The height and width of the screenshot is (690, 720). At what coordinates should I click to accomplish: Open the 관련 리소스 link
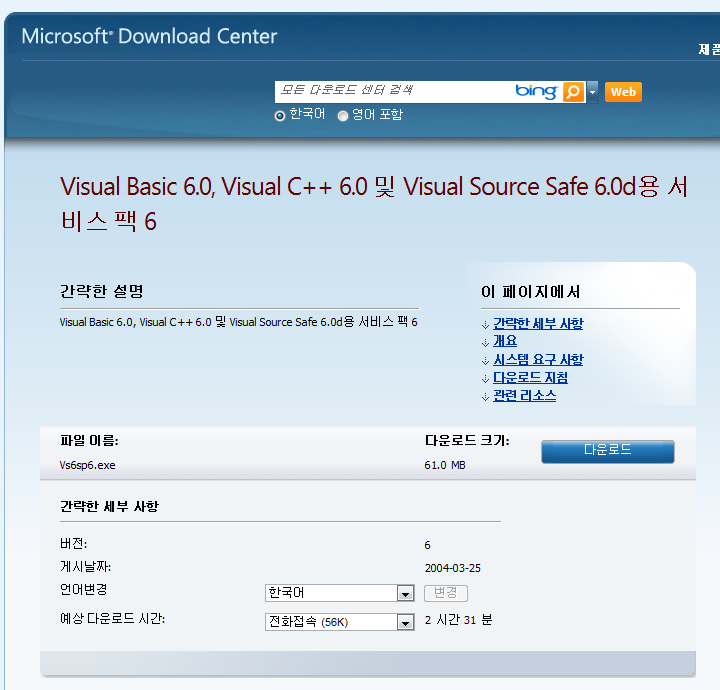[524, 395]
